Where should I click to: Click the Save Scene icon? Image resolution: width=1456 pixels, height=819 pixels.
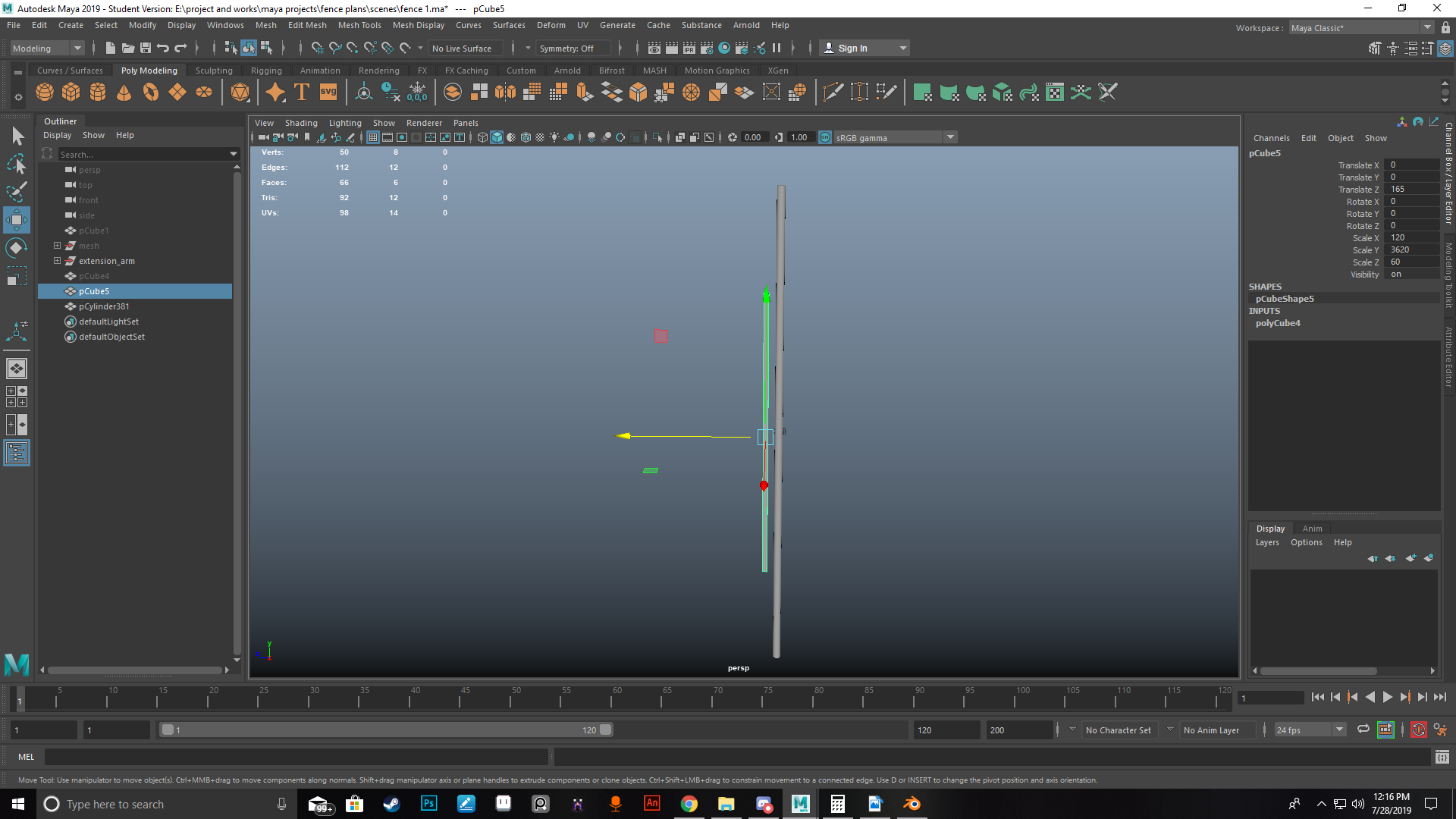click(146, 48)
